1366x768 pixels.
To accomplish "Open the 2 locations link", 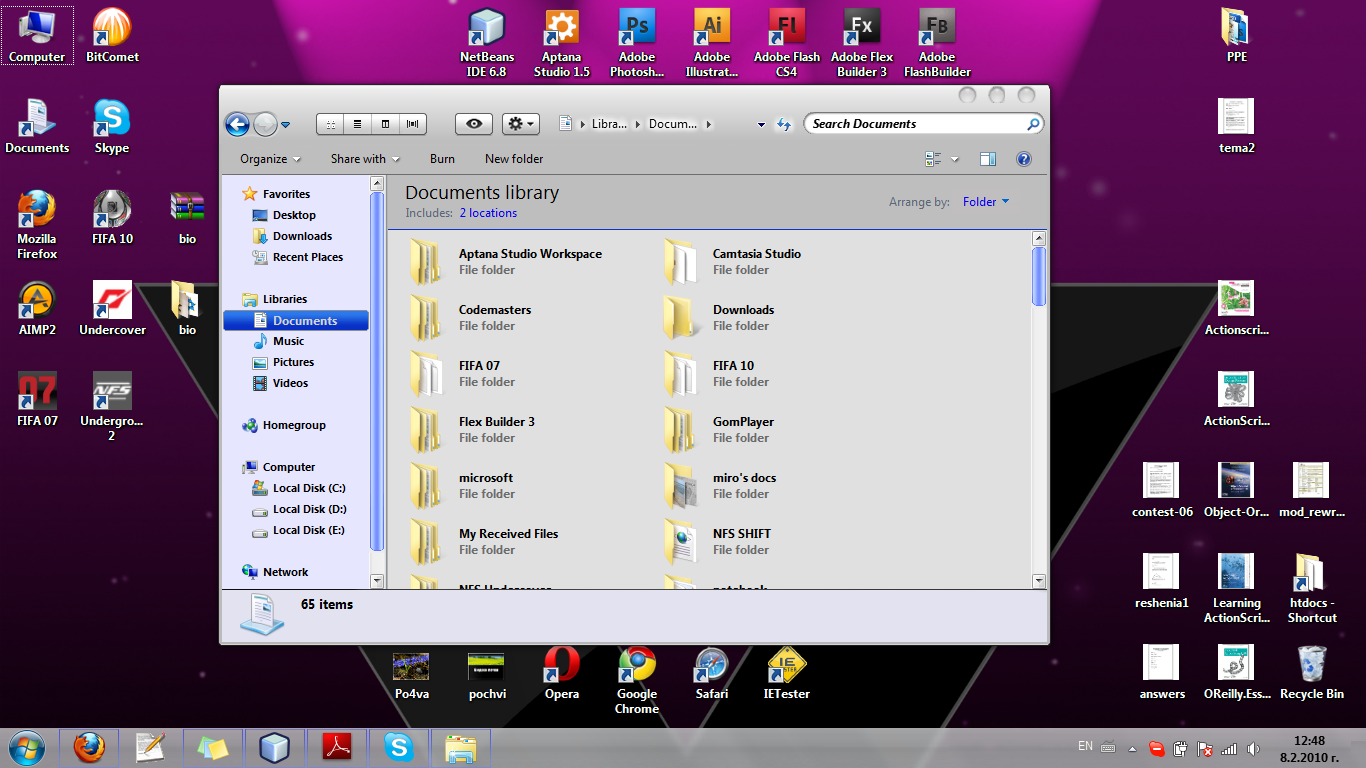I will [488, 213].
